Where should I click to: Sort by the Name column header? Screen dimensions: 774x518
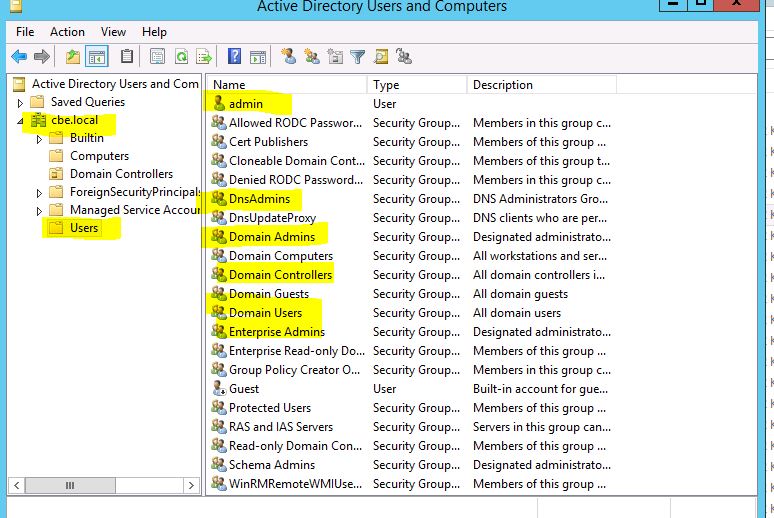pos(287,85)
